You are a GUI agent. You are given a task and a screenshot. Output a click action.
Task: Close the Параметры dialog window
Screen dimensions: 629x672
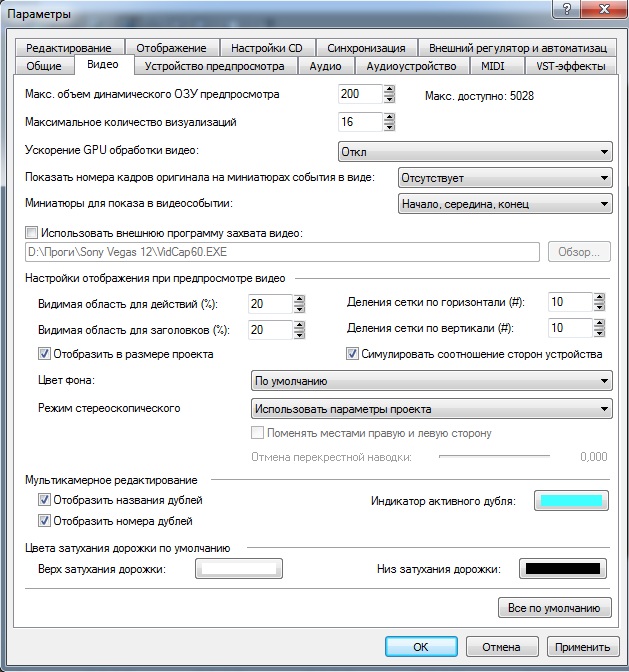[x=605, y=9]
